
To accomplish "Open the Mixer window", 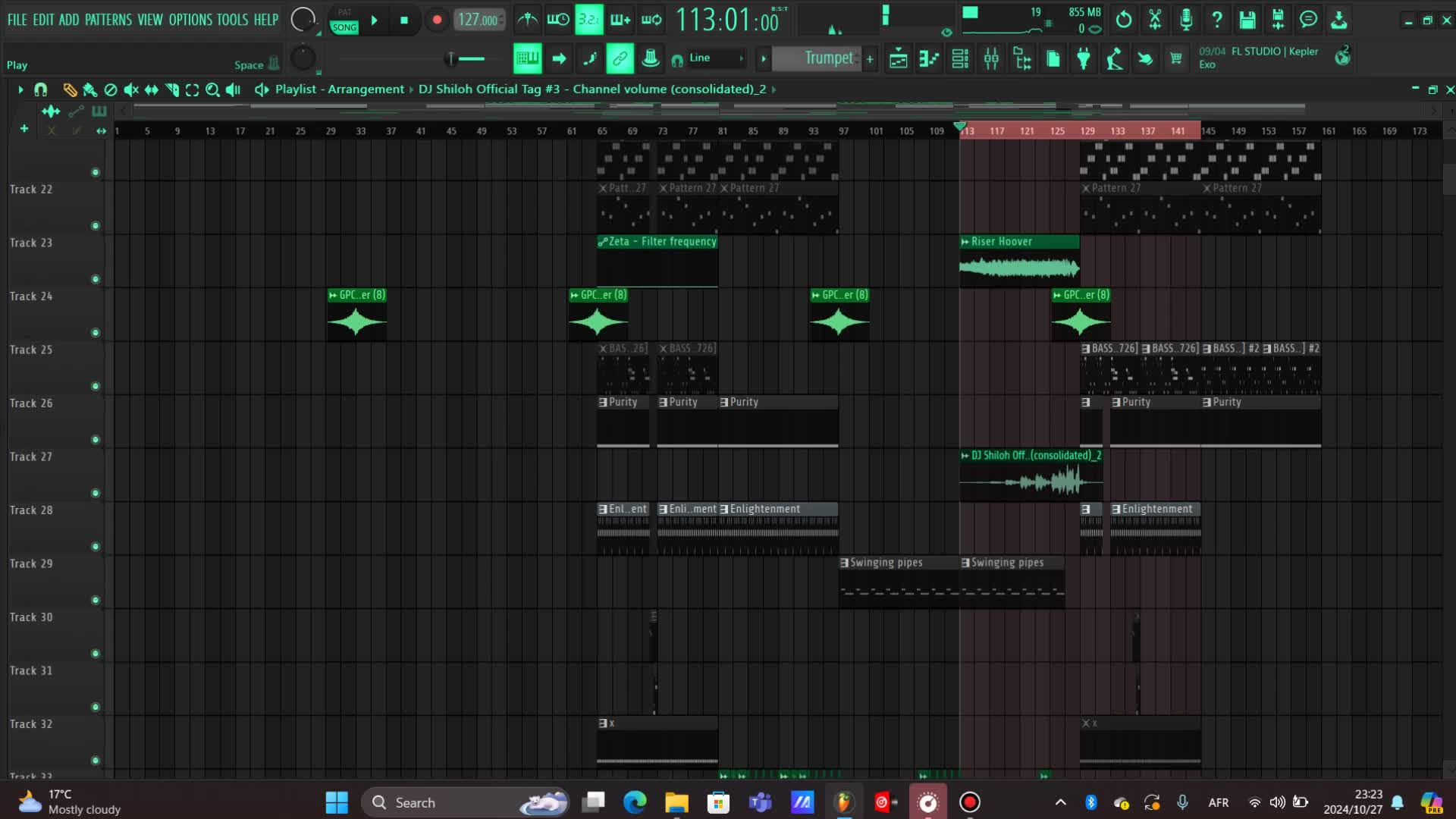I will (991, 58).
